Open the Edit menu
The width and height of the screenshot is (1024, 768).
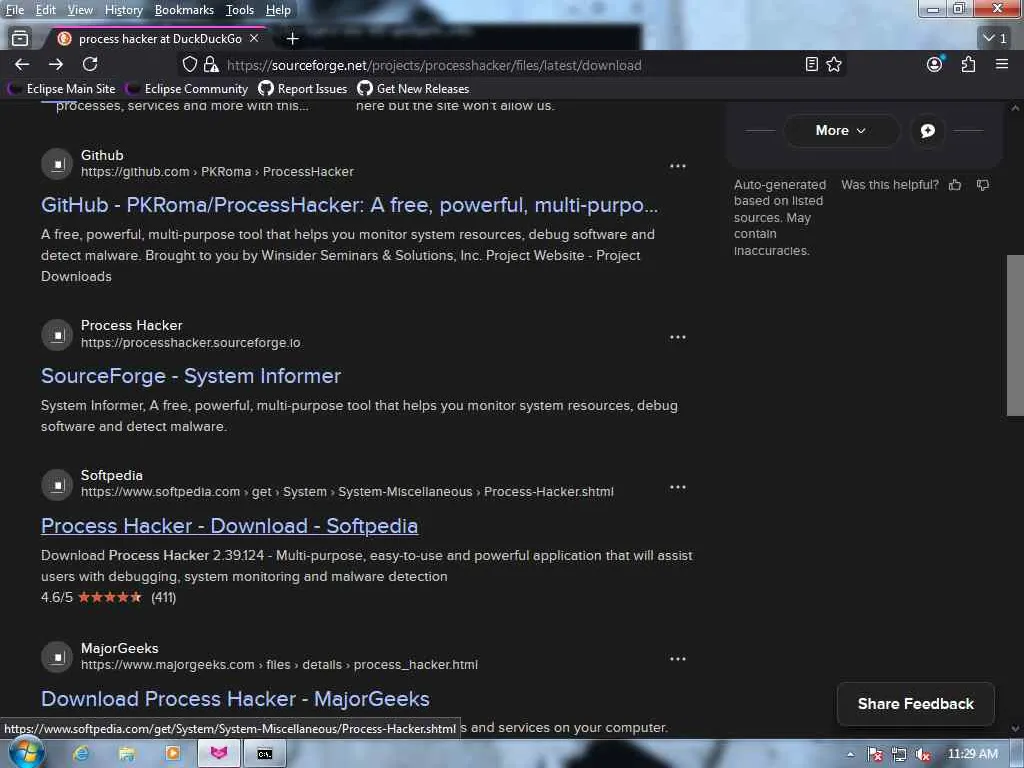pyautogui.click(x=46, y=10)
